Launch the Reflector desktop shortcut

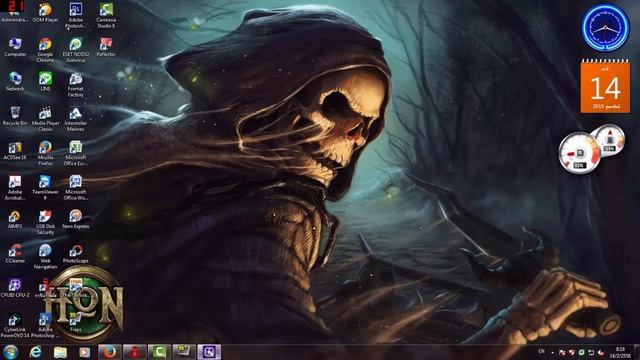(x=106, y=47)
